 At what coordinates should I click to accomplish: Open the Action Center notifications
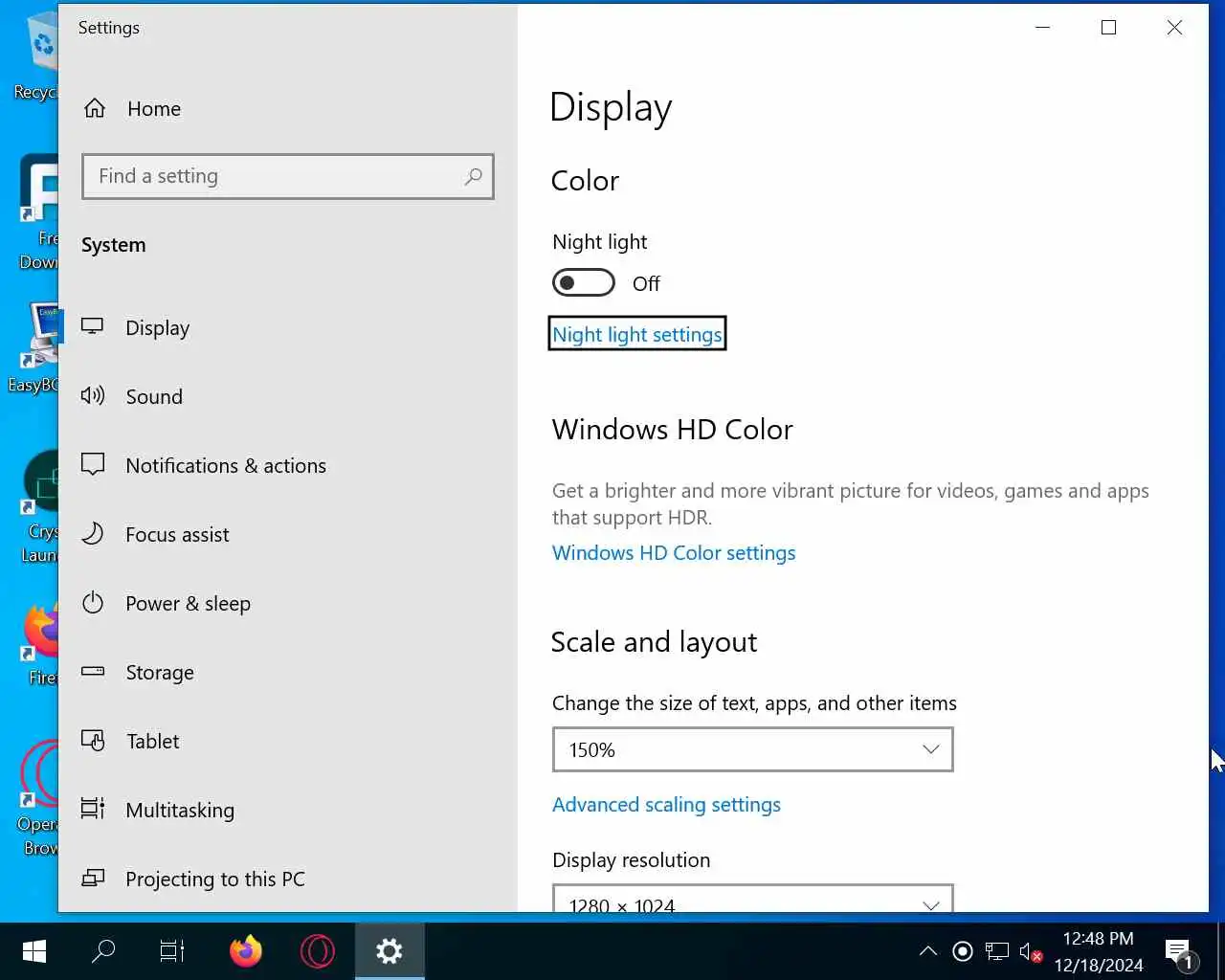[x=1180, y=952]
